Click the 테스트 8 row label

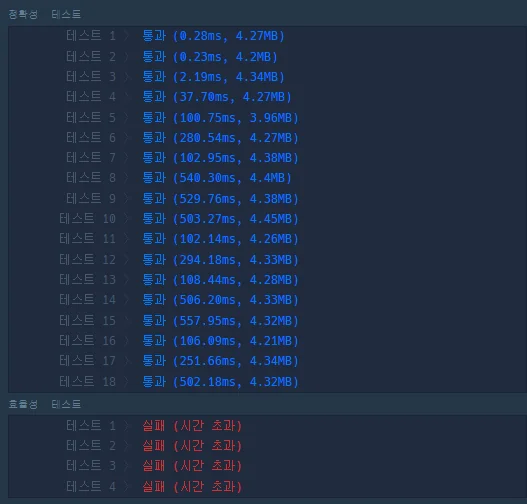coord(91,178)
